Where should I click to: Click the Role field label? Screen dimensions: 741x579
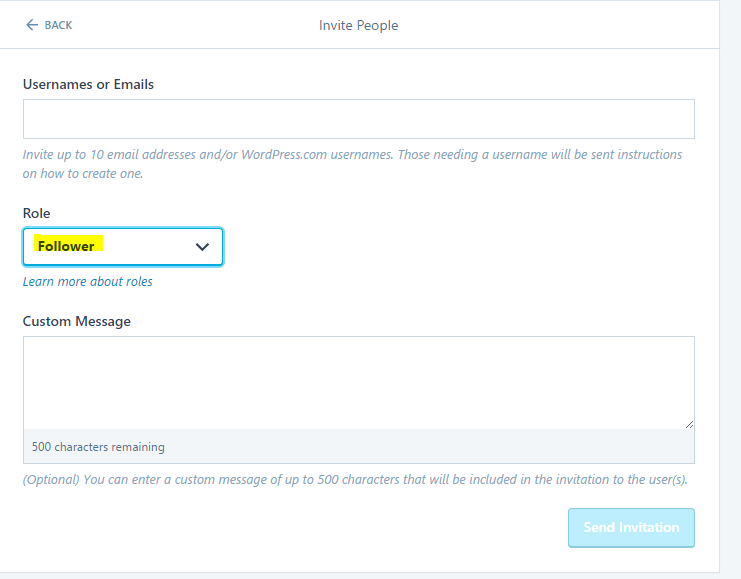coord(36,213)
